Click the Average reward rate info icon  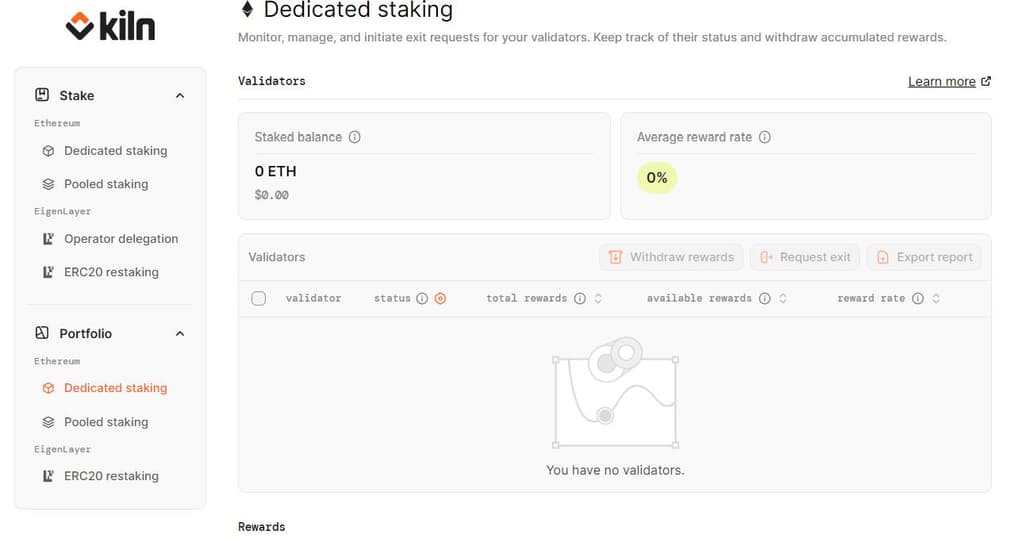pos(765,137)
